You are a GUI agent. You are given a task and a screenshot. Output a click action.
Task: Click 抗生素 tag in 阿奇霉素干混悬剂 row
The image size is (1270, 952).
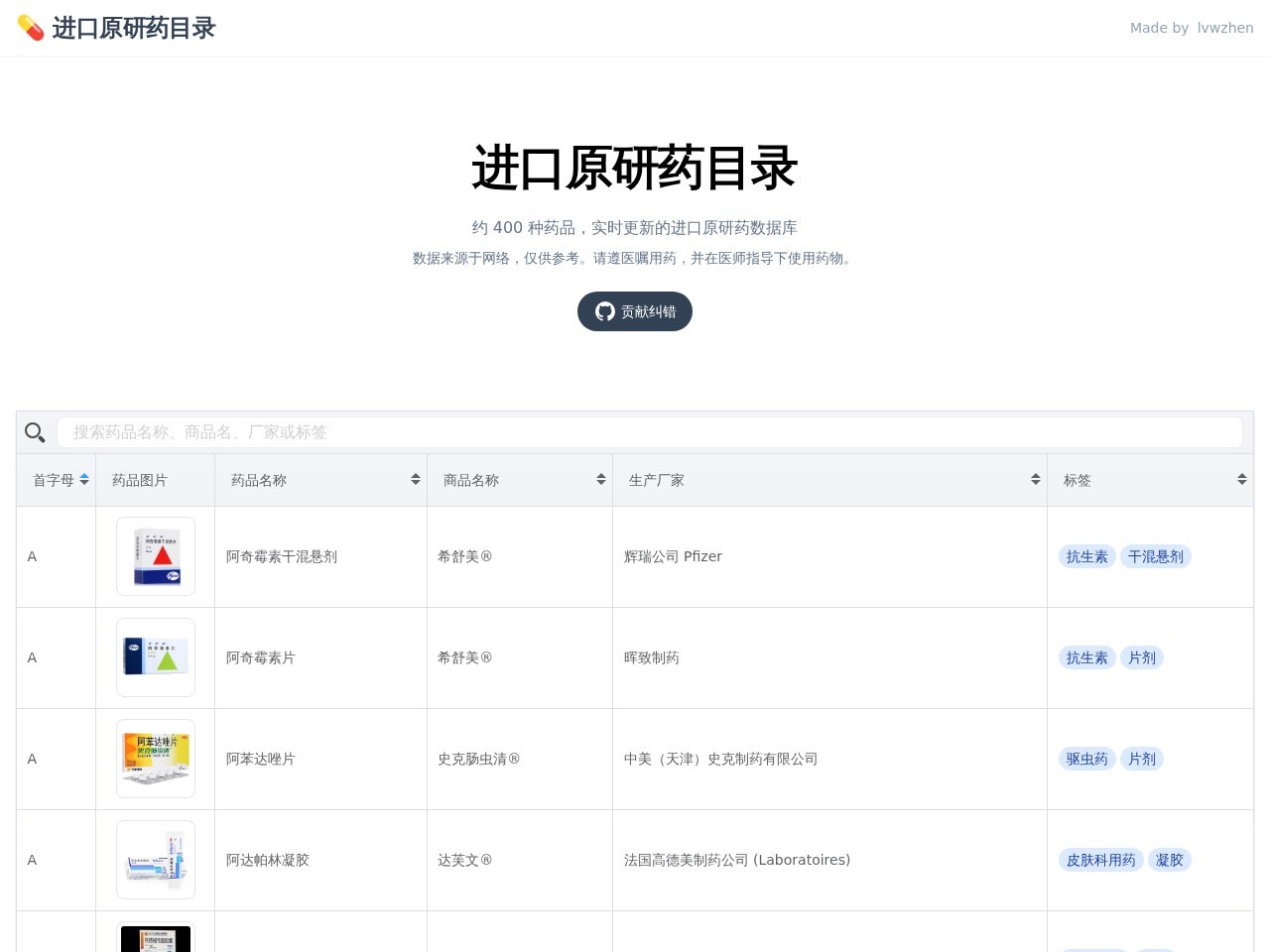pyautogui.click(x=1087, y=556)
